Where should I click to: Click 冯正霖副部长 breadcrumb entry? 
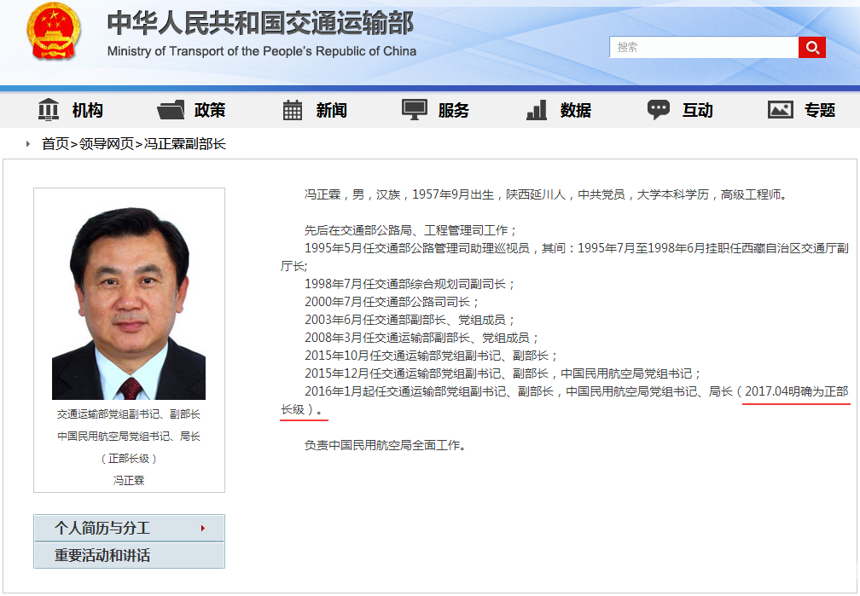[x=185, y=144]
